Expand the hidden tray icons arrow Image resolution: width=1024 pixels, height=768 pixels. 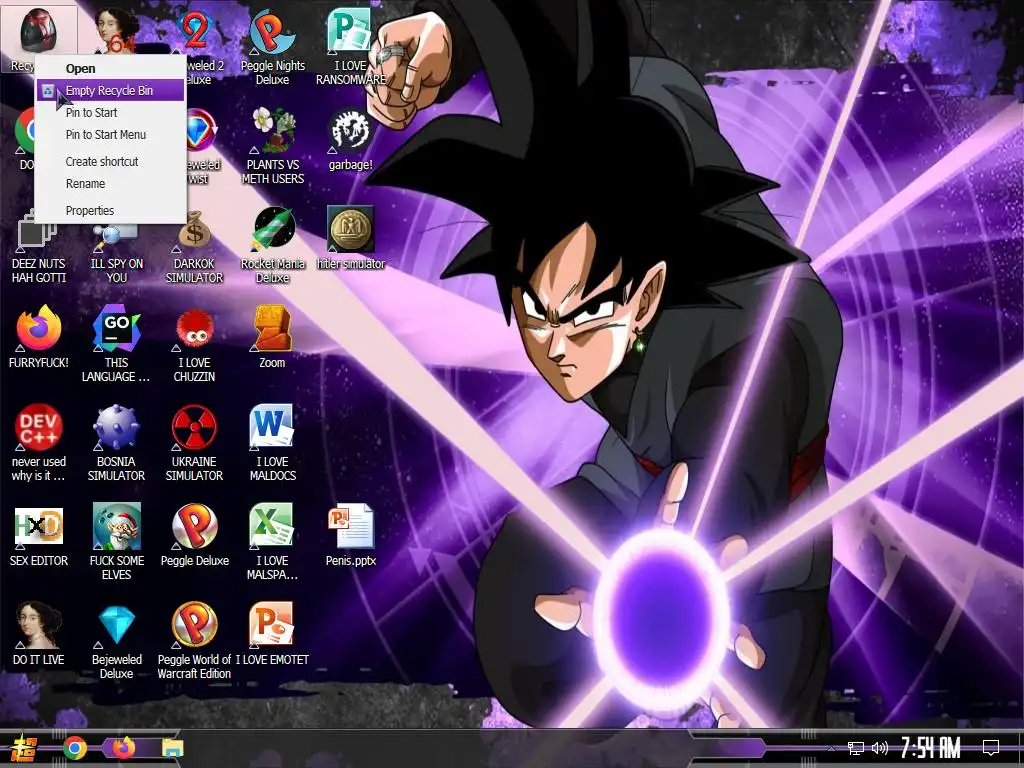coord(831,748)
